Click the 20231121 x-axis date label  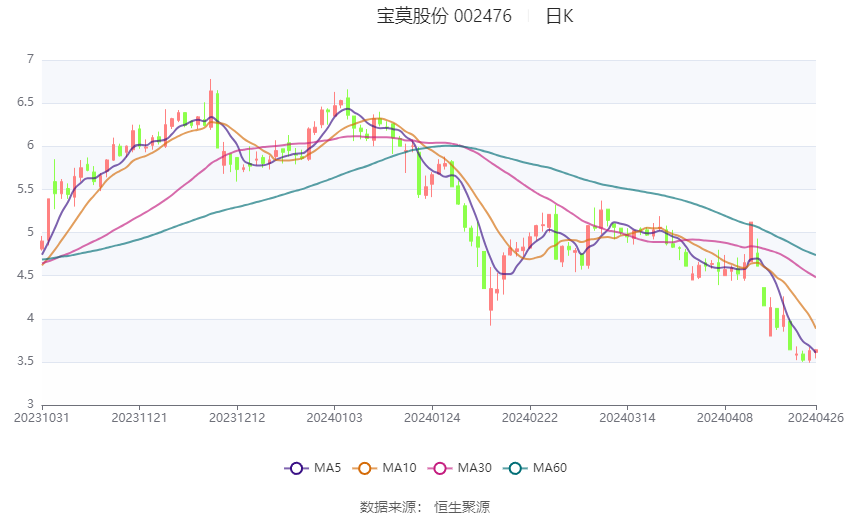pos(139,418)
